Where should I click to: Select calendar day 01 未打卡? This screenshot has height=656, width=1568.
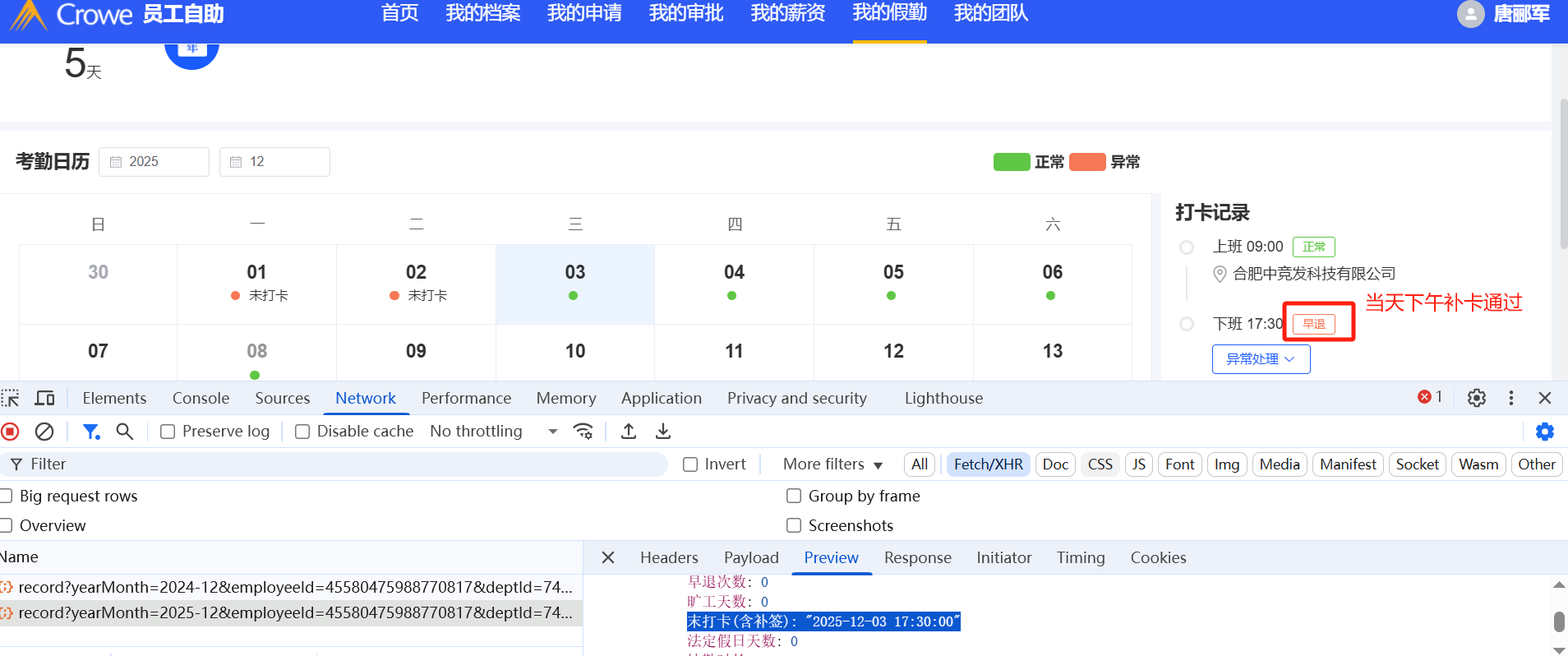(256, 284)
